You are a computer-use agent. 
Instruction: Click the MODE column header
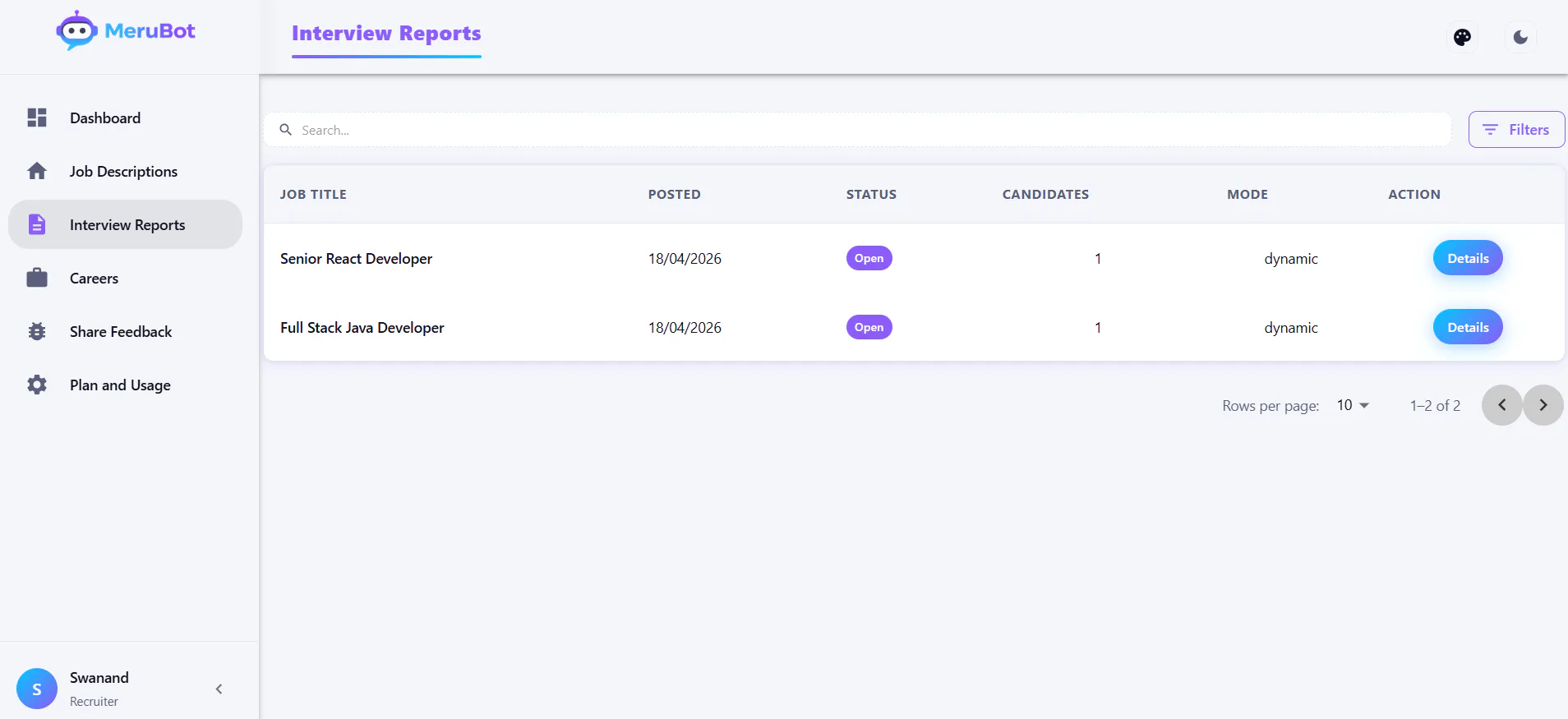[1247, 195]
